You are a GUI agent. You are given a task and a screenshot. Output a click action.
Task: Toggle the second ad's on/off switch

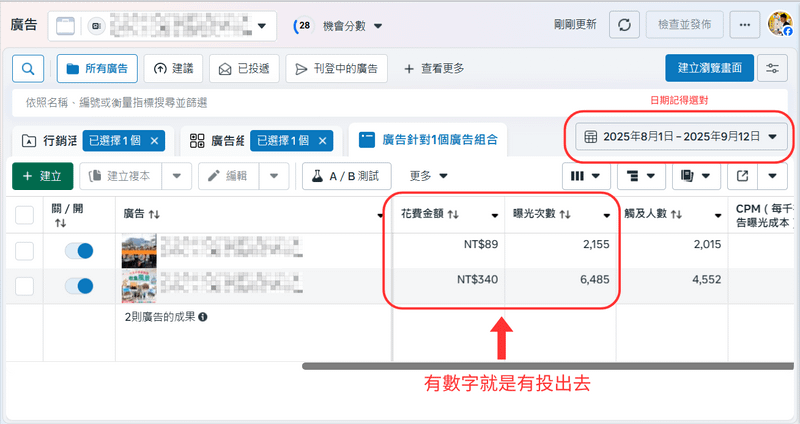click(x=78, y=286)
